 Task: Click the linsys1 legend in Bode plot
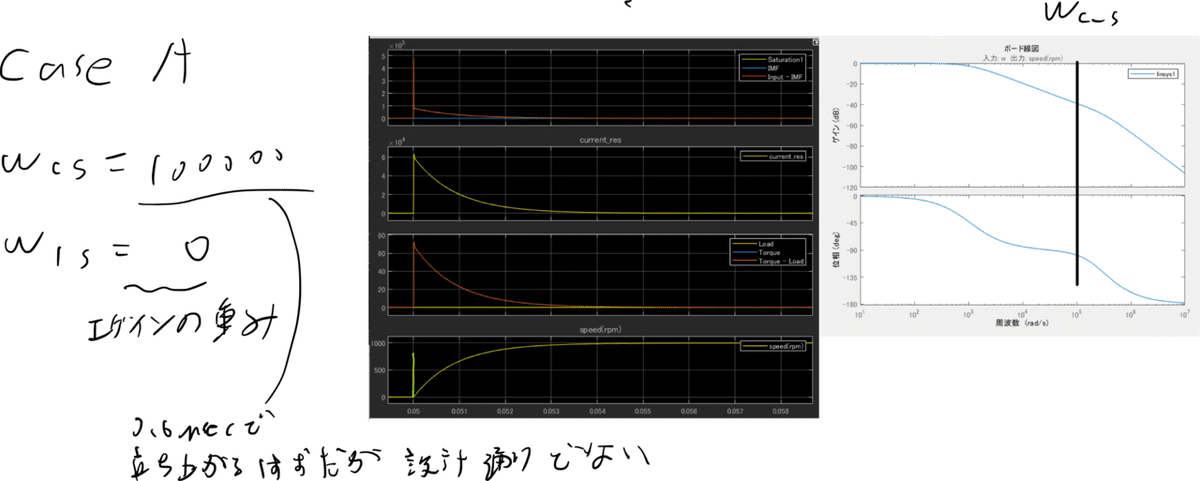pyautogui.click(x=1154, y=73)
